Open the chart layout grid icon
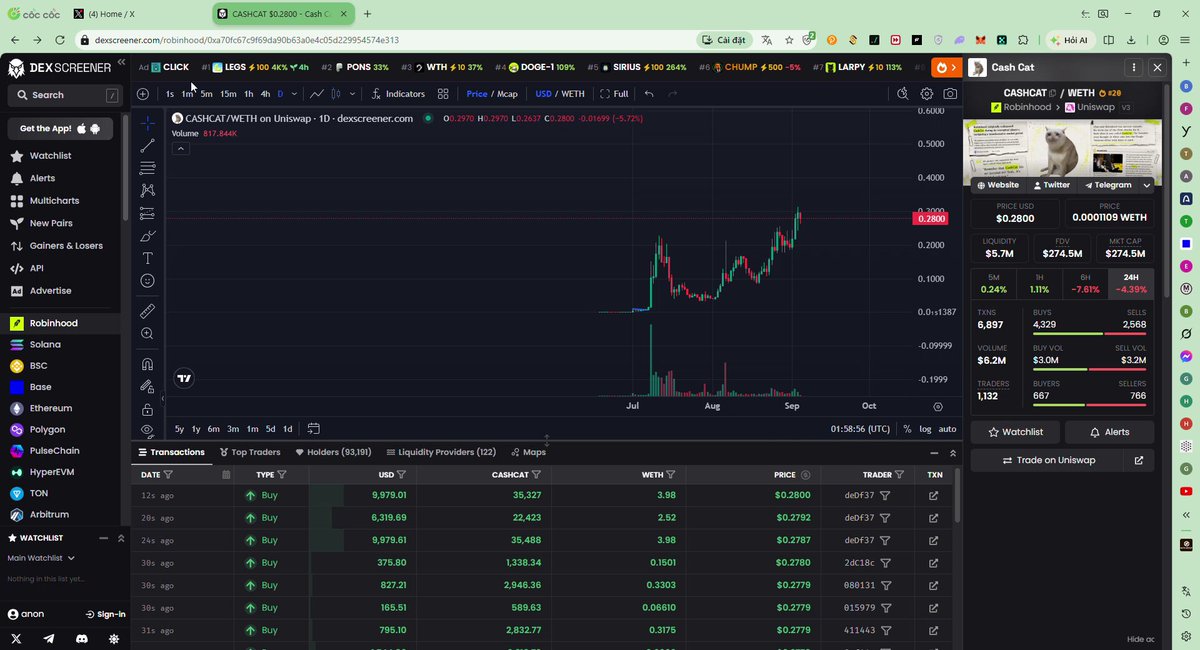The image size is (1200, 650). click(443, 94)
